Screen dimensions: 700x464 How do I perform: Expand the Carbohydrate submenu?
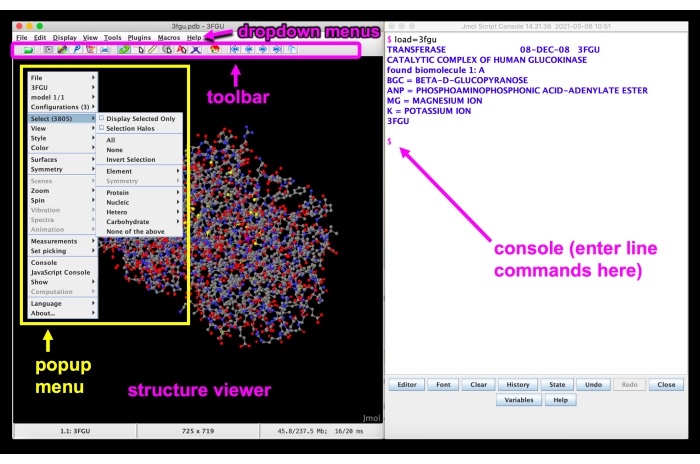[x=140, y=222]
